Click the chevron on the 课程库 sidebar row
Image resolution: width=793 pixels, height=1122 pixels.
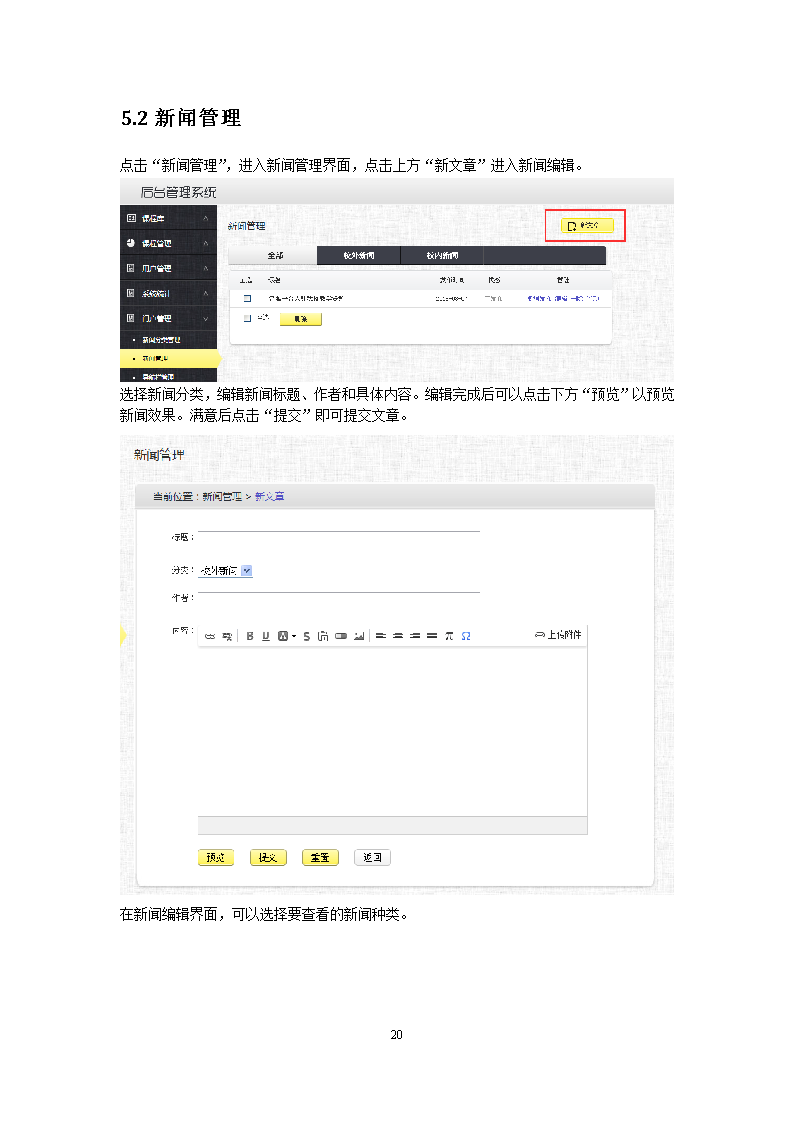tap(205, 218)
